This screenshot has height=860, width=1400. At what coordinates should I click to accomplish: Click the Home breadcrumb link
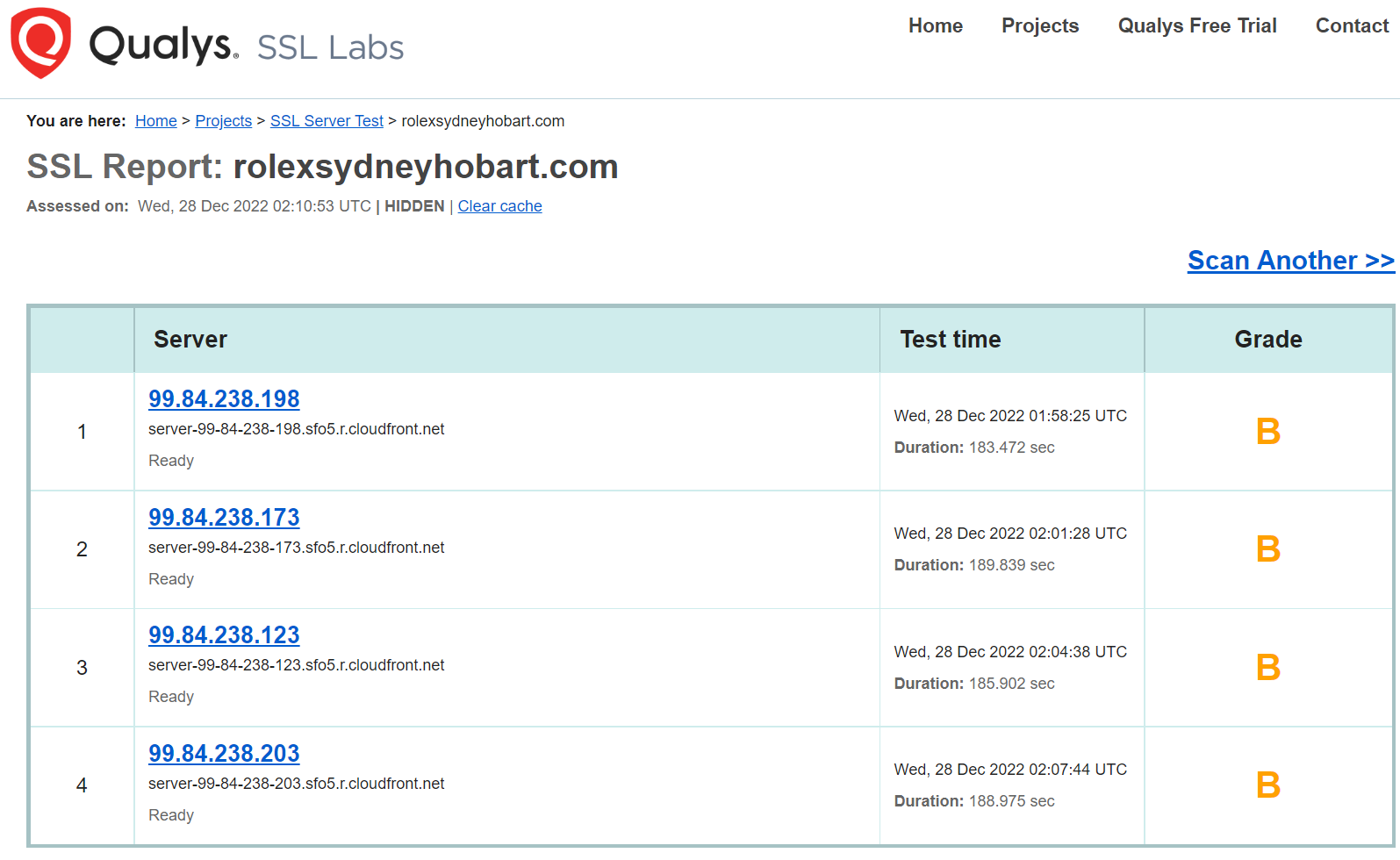[155, 121]
